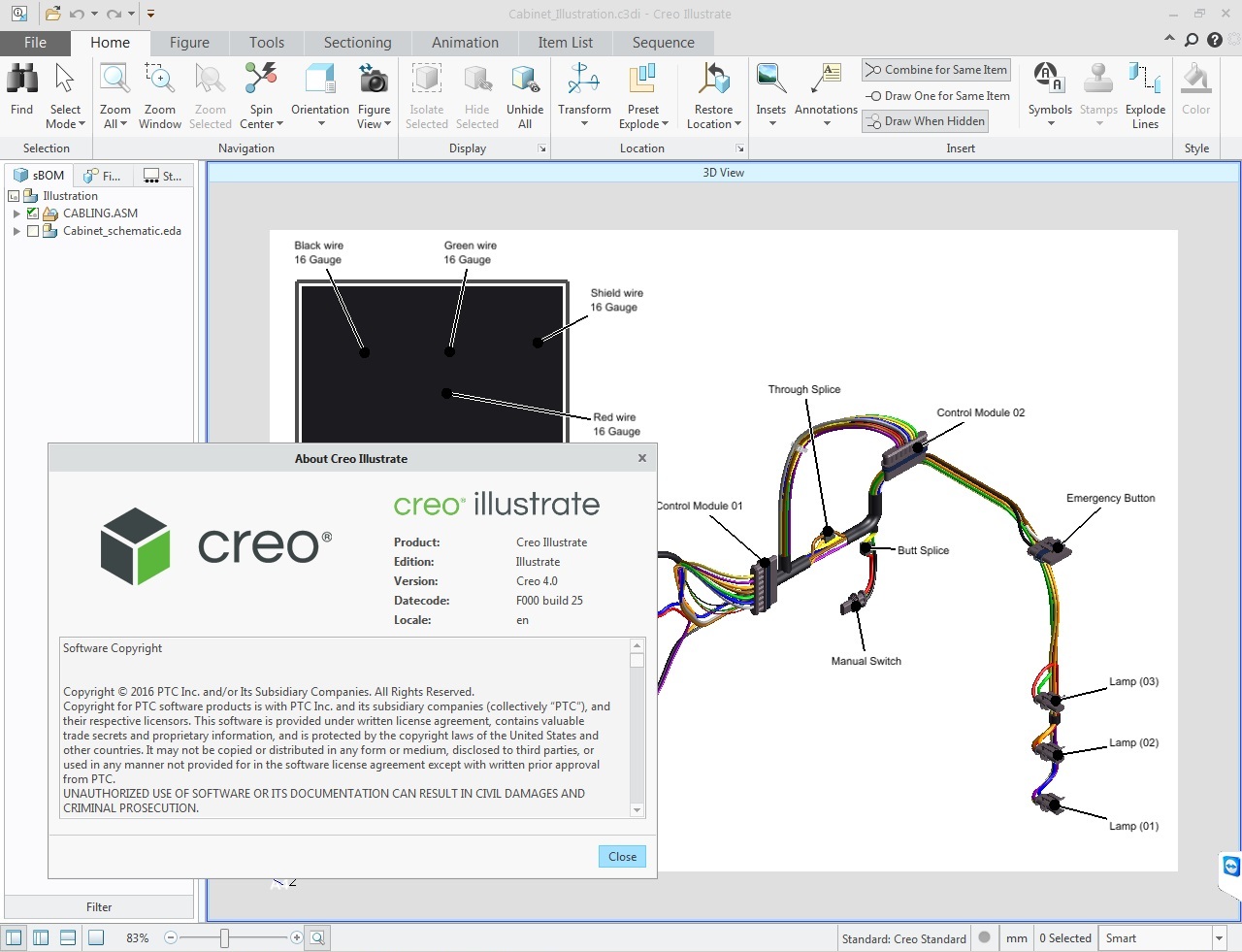Screen dimensions: 1242x952
Task: Click the Figure View camera icon
Action: pos(374,80)
